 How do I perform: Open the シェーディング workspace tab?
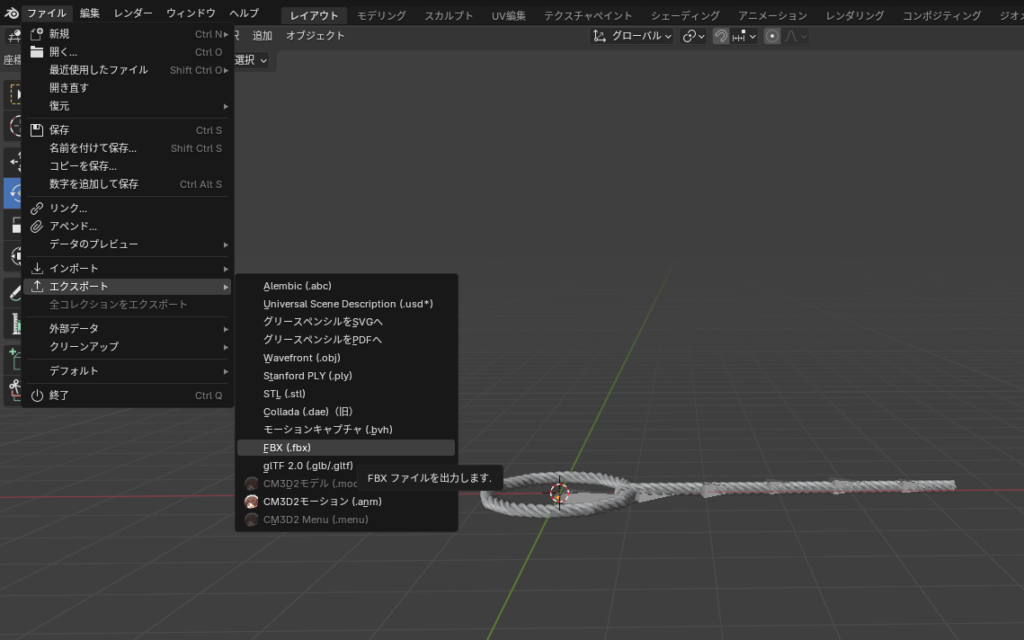(x=684, y=16)
